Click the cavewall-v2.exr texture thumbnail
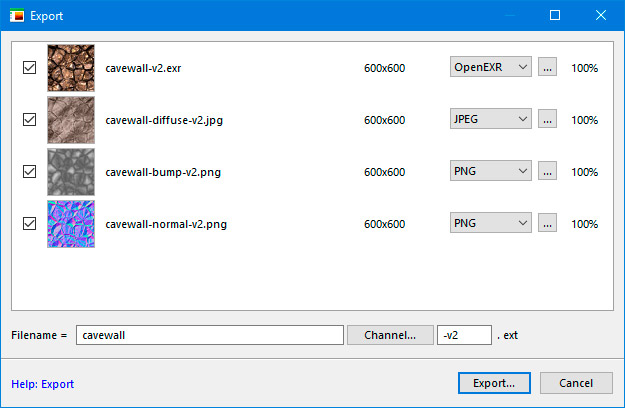 [71, 68]
